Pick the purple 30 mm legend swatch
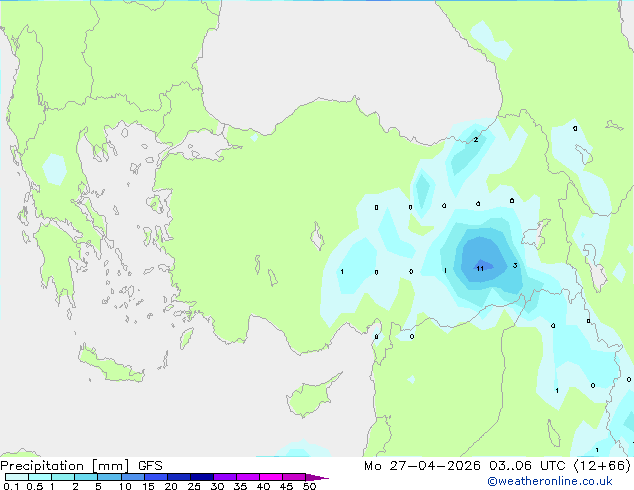This screenshot has height=490, width=634. pos(225,477)
